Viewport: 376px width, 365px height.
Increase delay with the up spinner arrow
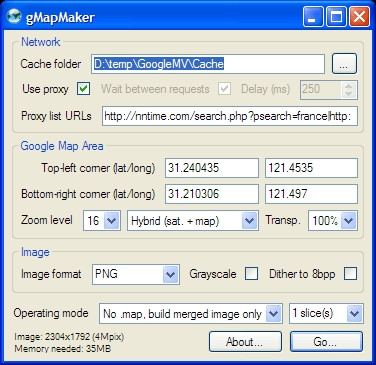click(349, 86)
